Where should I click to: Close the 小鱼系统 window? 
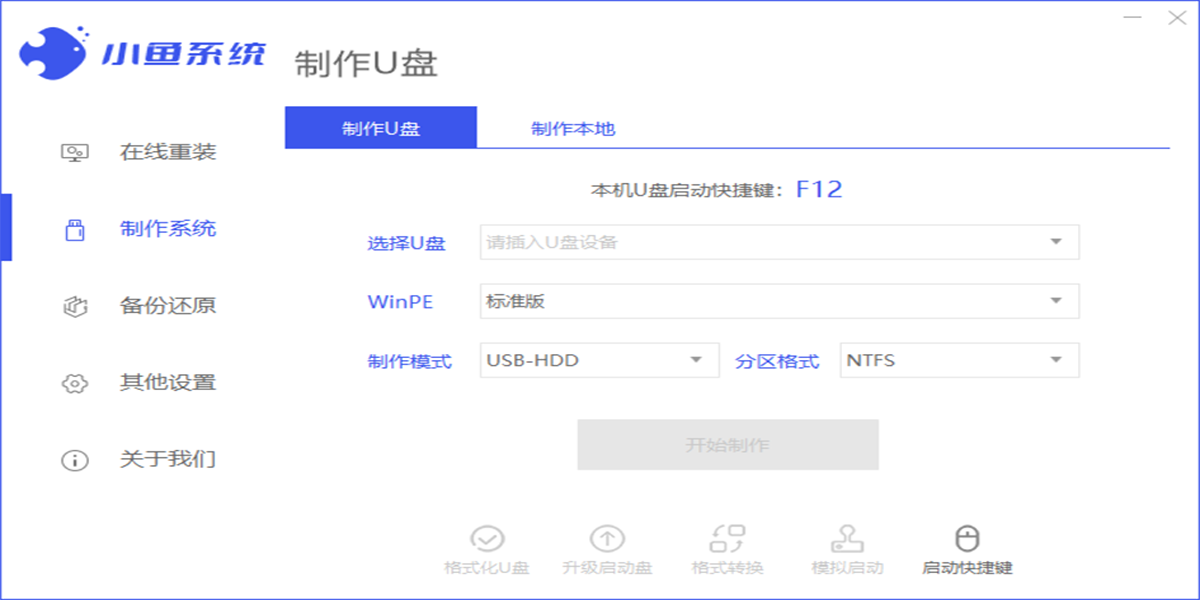1175,18
